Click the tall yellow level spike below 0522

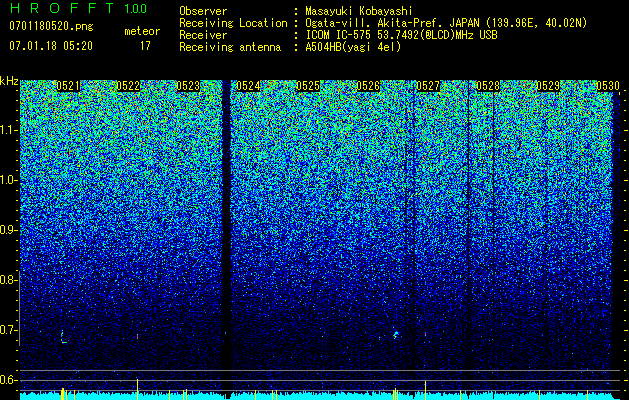pyautogui.click(x=138, y=389)
